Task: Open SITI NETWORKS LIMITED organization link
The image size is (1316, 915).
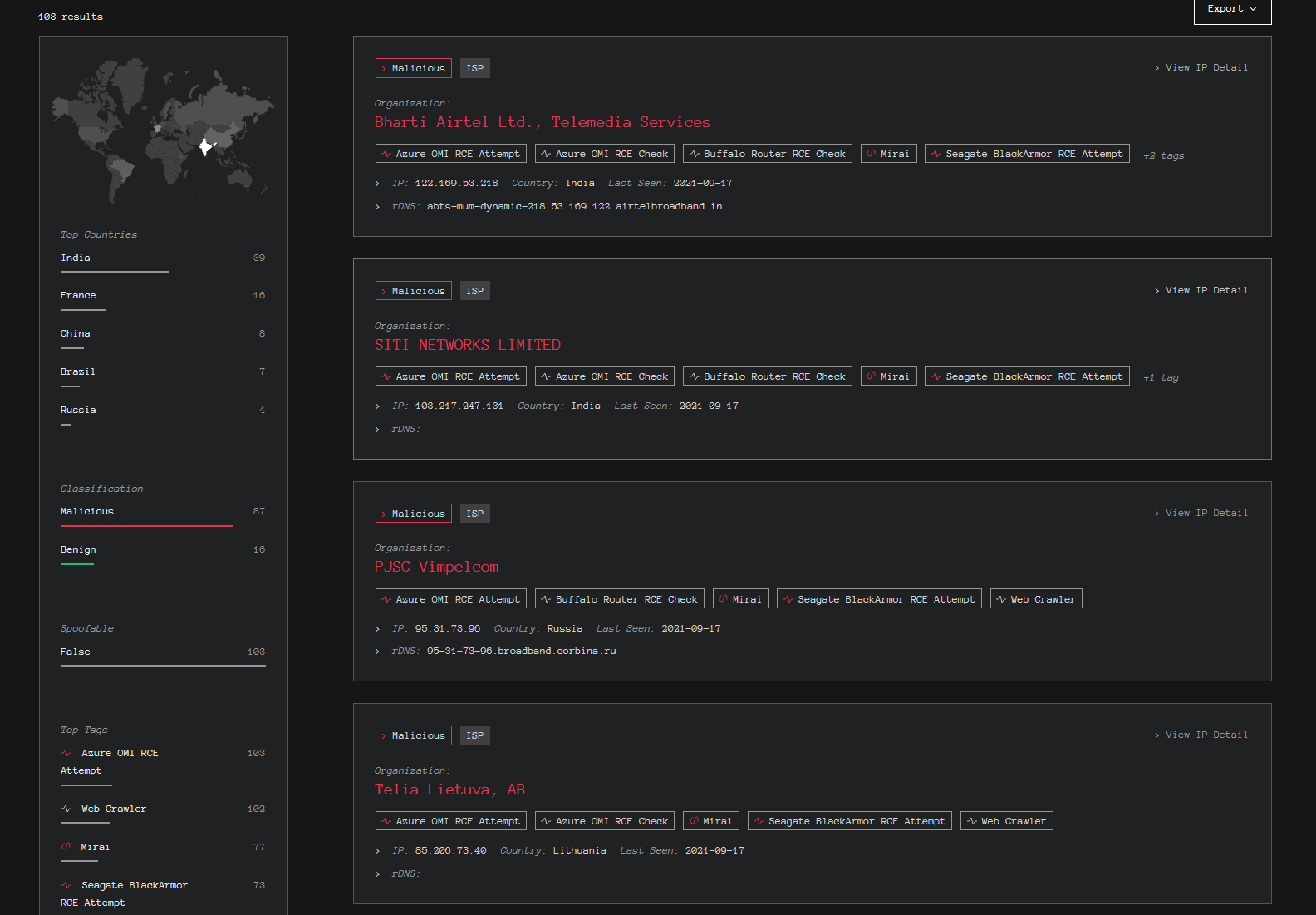Action: [468, 345]
